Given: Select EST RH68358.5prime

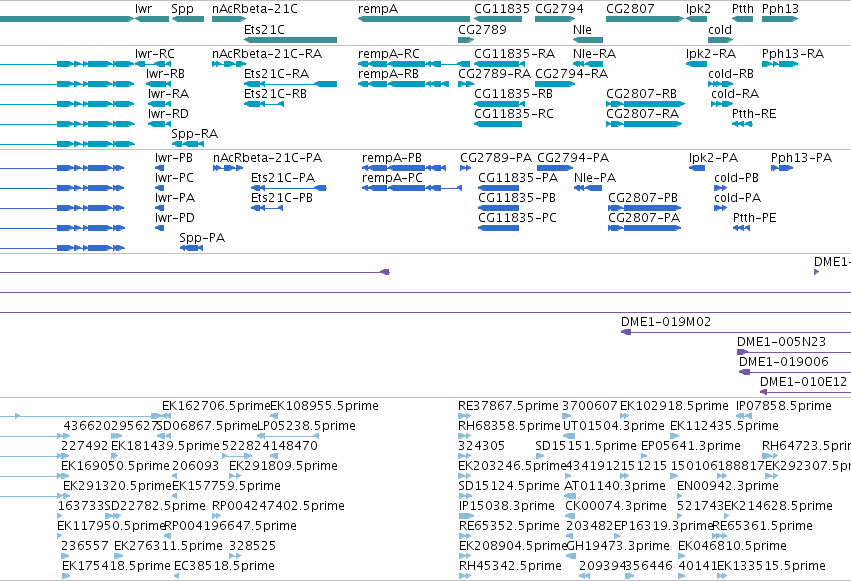Looking at the screenshot, I should point(509,426).
